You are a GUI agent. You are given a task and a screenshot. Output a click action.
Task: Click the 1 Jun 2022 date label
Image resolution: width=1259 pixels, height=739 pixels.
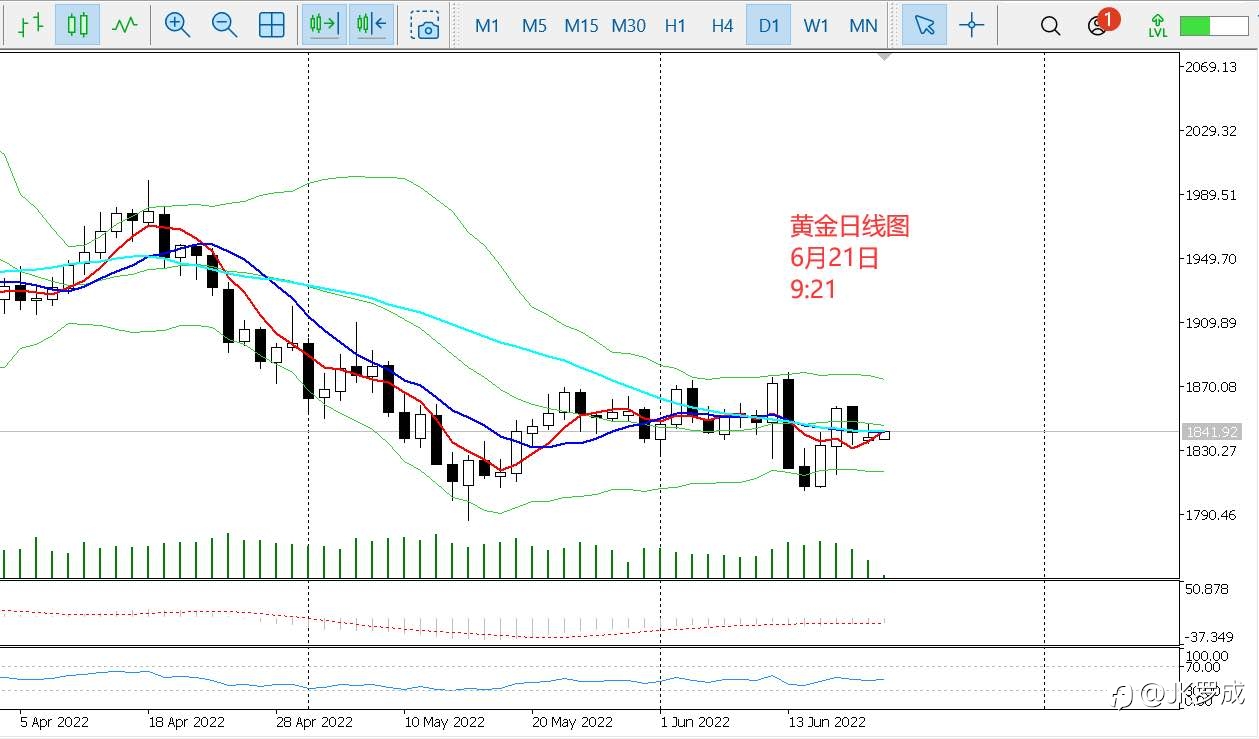pos(695,722)
